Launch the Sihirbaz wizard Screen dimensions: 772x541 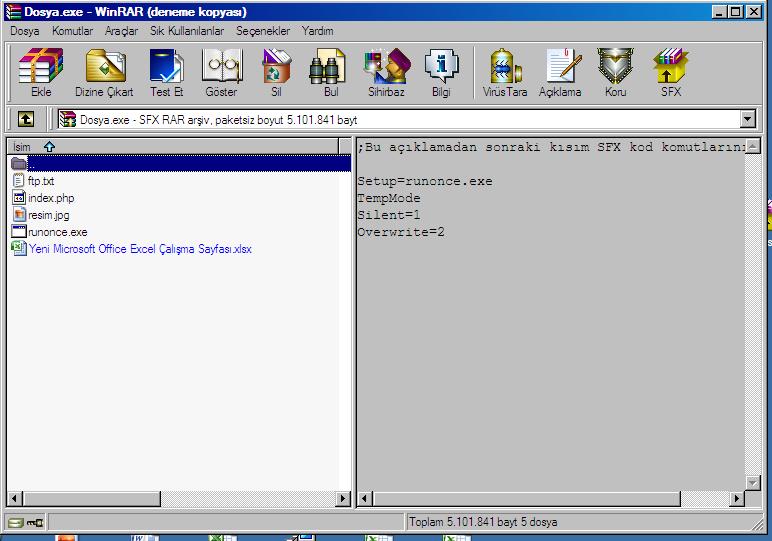[x=386, y=72]
